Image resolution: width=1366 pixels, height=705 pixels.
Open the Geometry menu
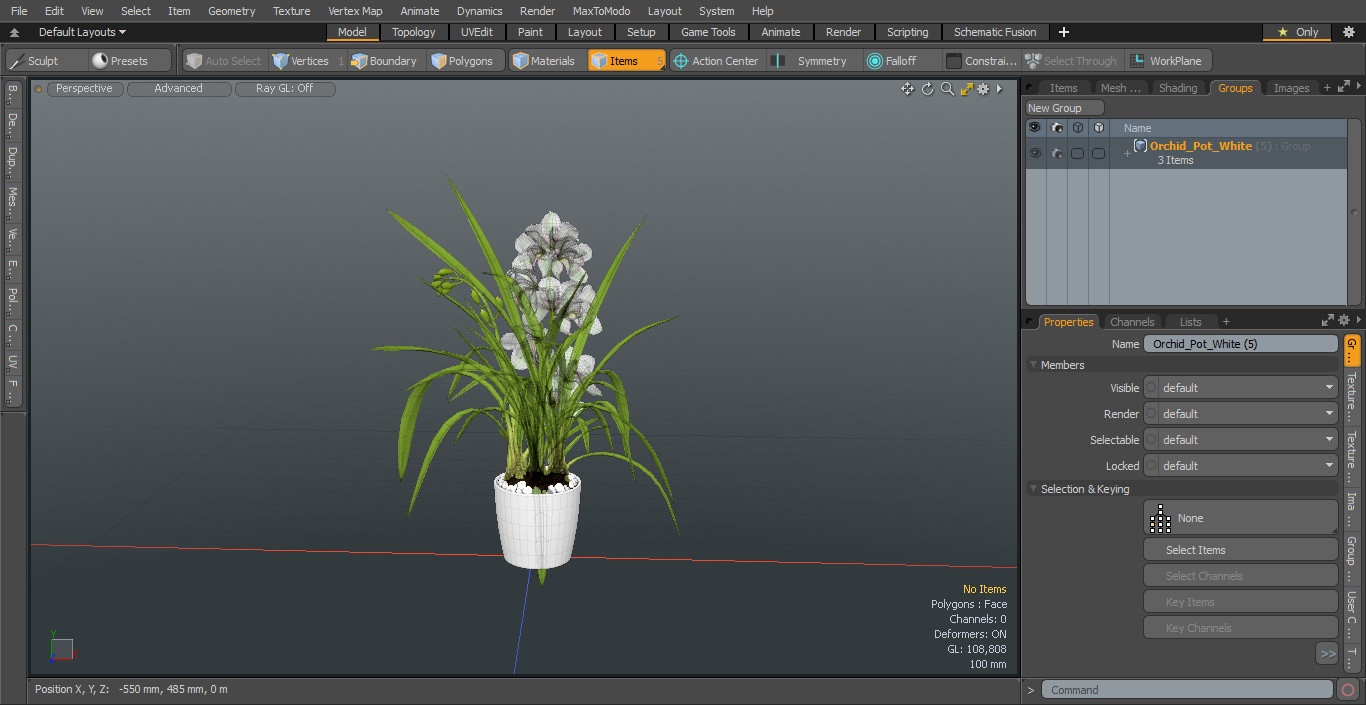(x=231, y=11)
